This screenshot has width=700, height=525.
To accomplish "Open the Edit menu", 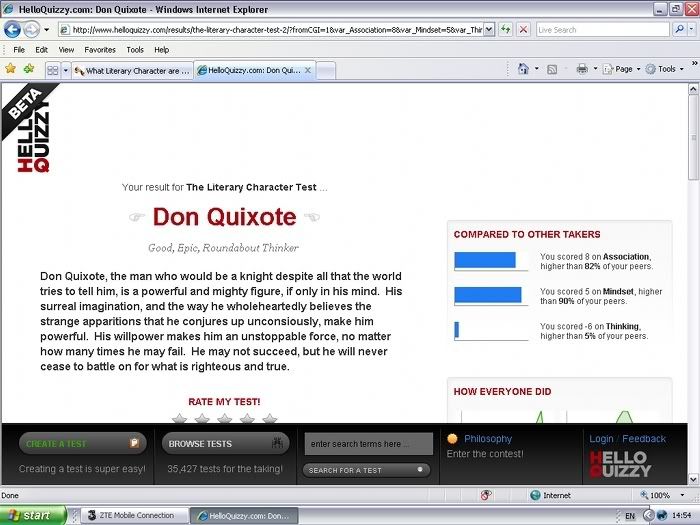I will pyautogui.click(x=42, y=50).
